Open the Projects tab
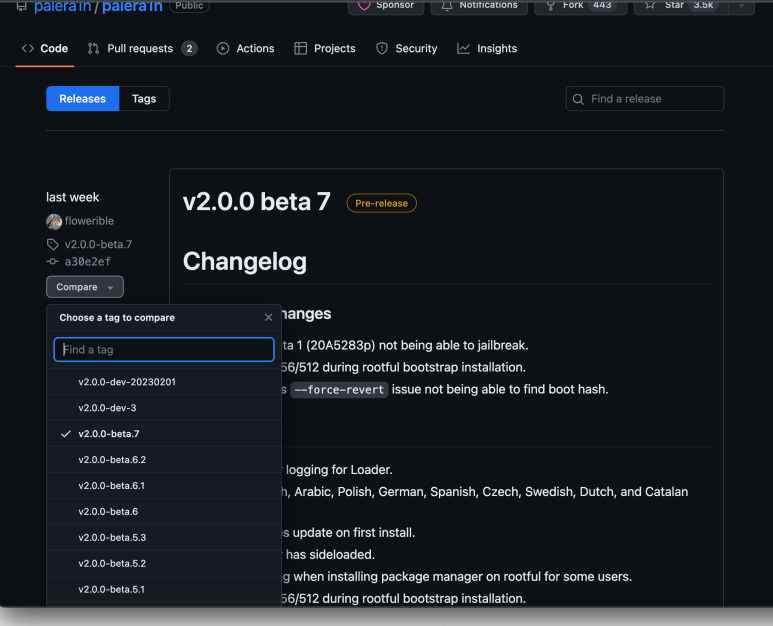 [325, 48]
